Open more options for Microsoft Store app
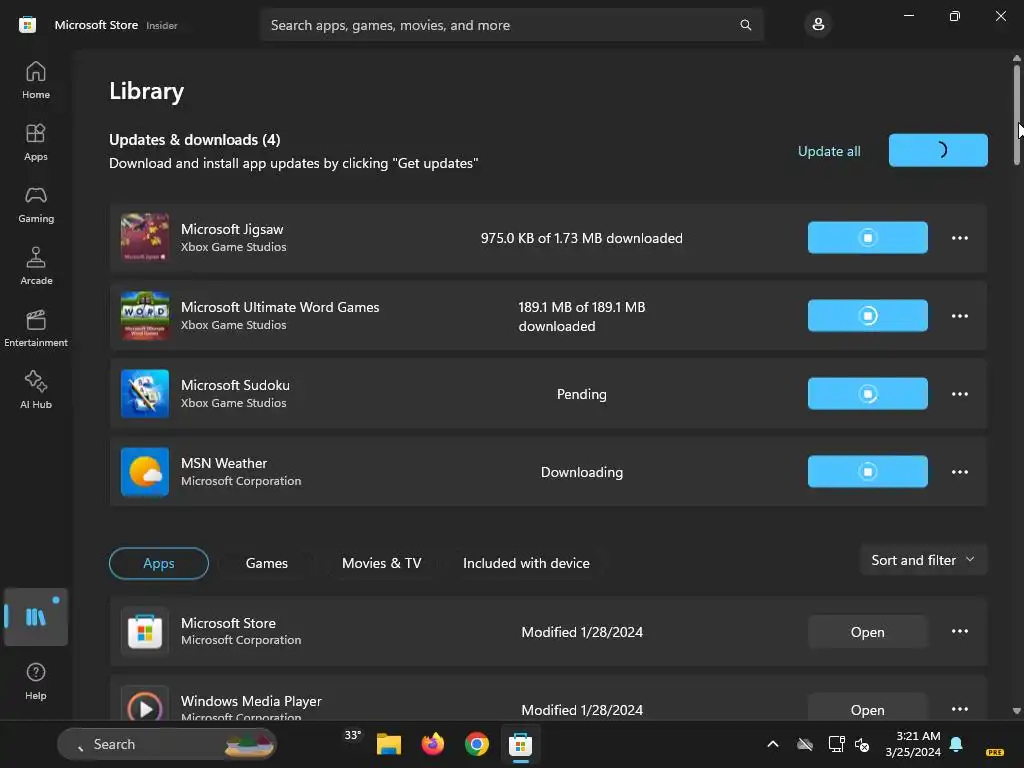 click(x=959, y=631)
